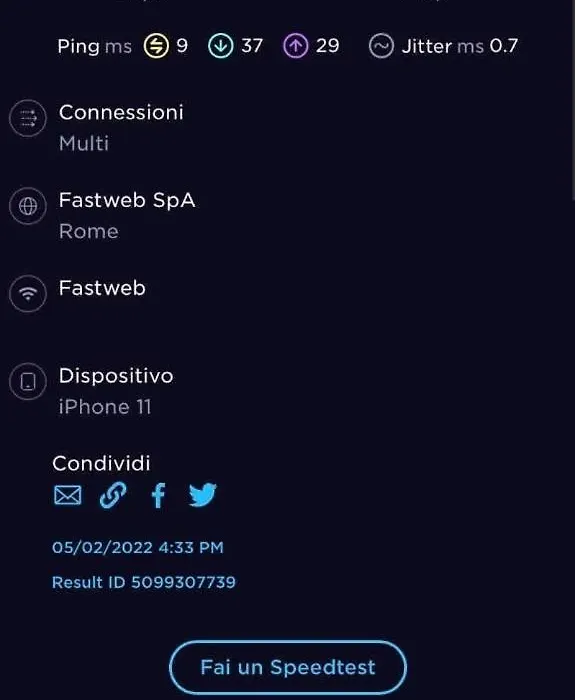This screenshot has height=700, width=575.
Task: Share result on Twitter
Action: point(203,495)
